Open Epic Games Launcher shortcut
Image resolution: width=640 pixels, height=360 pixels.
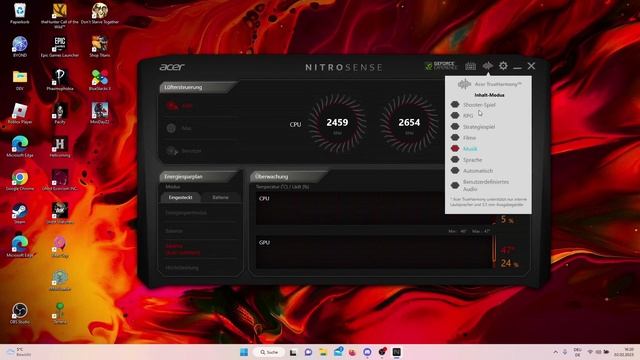60,47
